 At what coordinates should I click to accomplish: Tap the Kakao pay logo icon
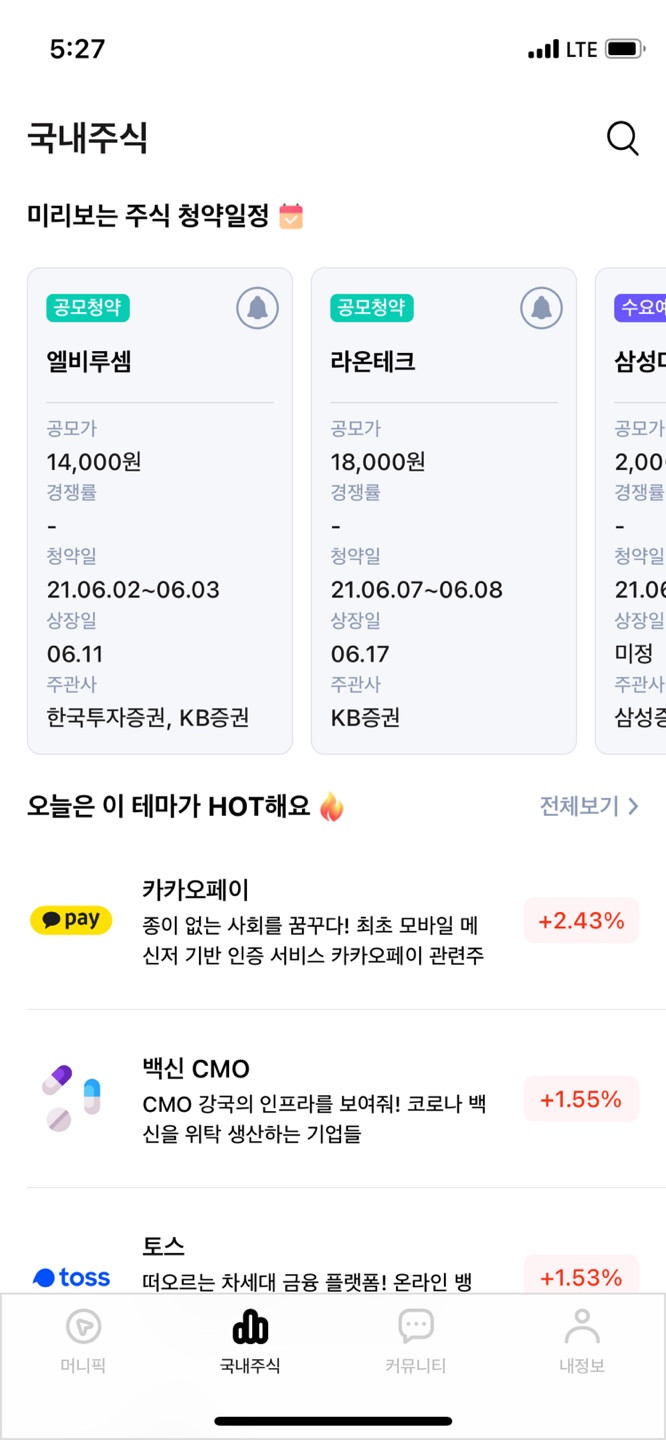point(71,920)
